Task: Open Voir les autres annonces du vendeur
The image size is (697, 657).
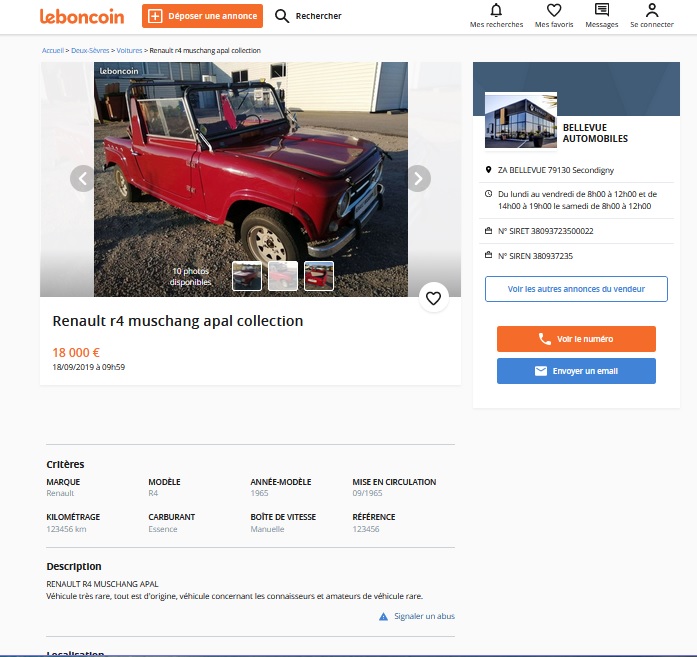Action: click(576, 289)
